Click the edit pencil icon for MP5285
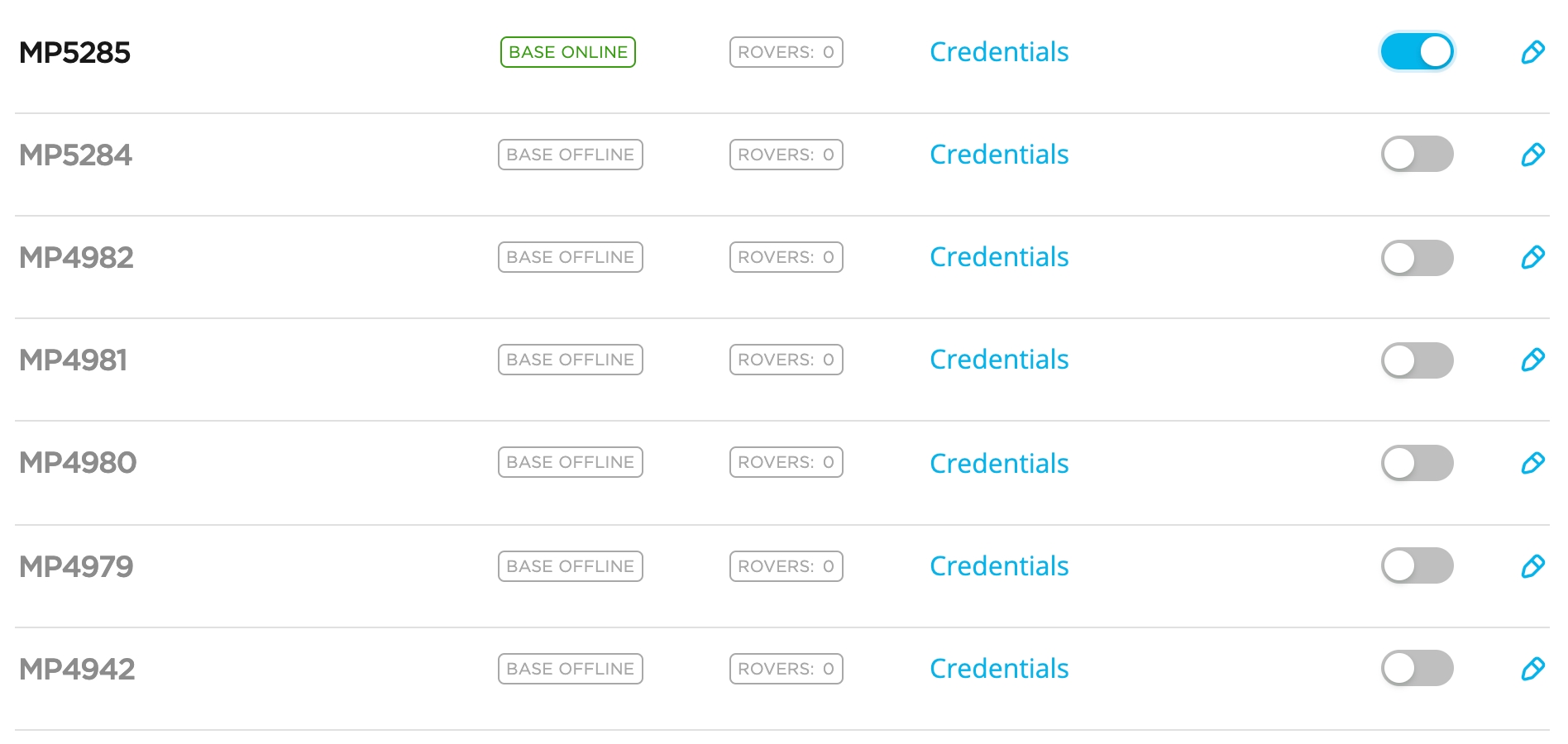Screen dimensions: 1568x744 click(x=1532, y=52)
